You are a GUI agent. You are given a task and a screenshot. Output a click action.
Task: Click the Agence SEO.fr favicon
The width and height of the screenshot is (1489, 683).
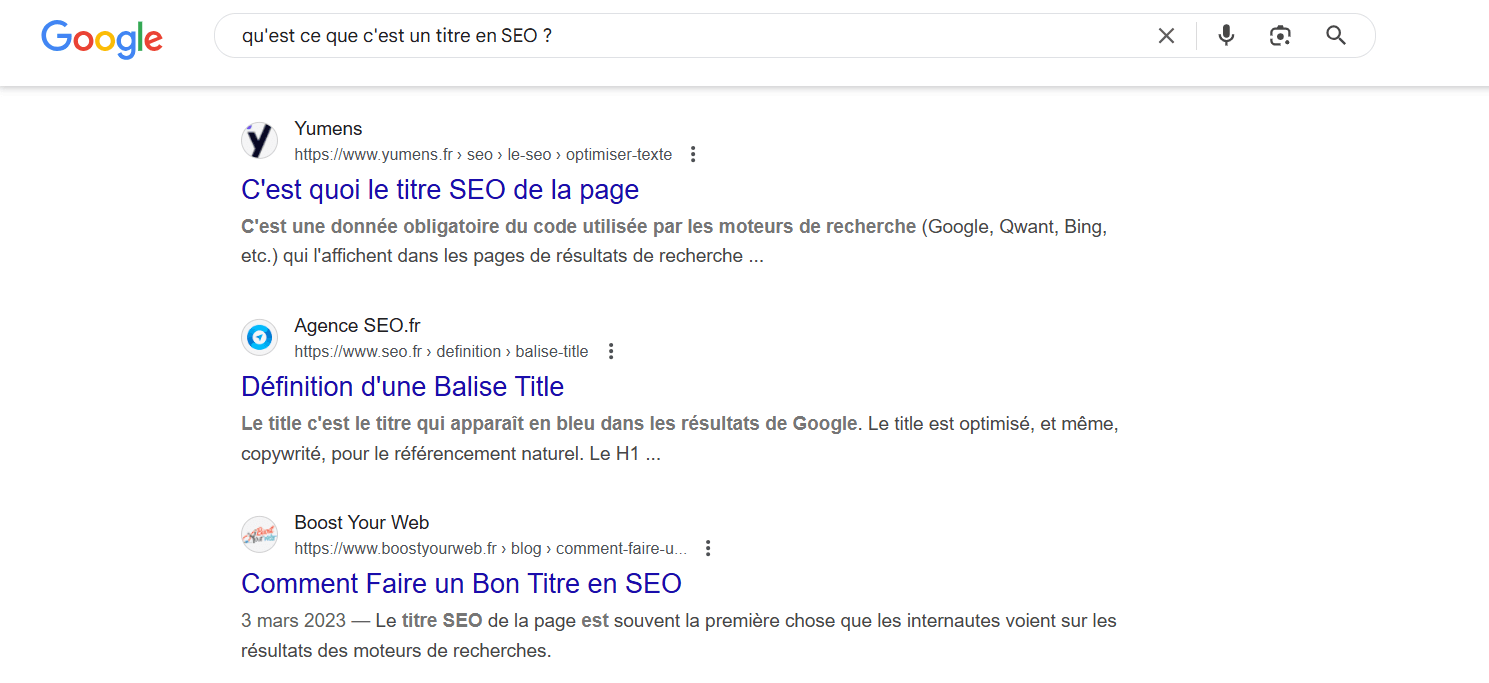260,338
